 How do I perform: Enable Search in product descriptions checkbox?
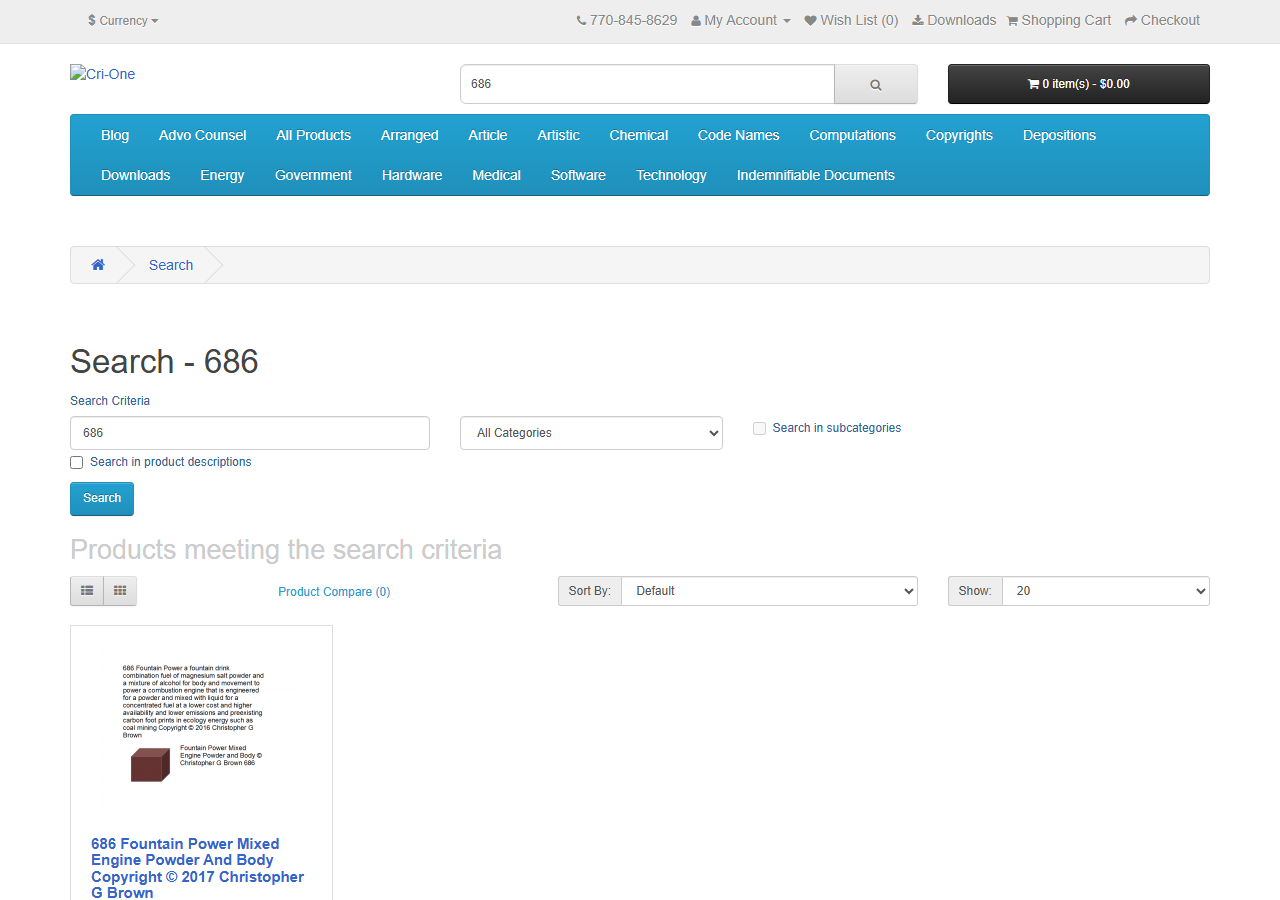77,462
